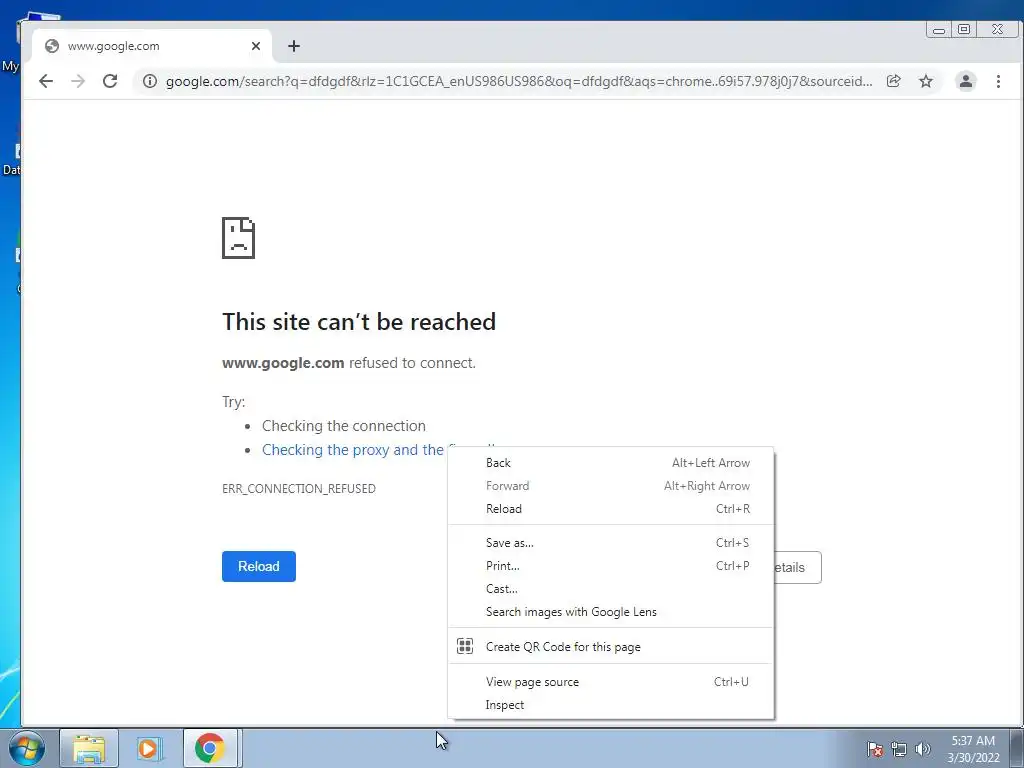This screenshot has width=1024, height=768.
Task: Open Windows Media Player from taskbar
Action: tap(149, 748)
